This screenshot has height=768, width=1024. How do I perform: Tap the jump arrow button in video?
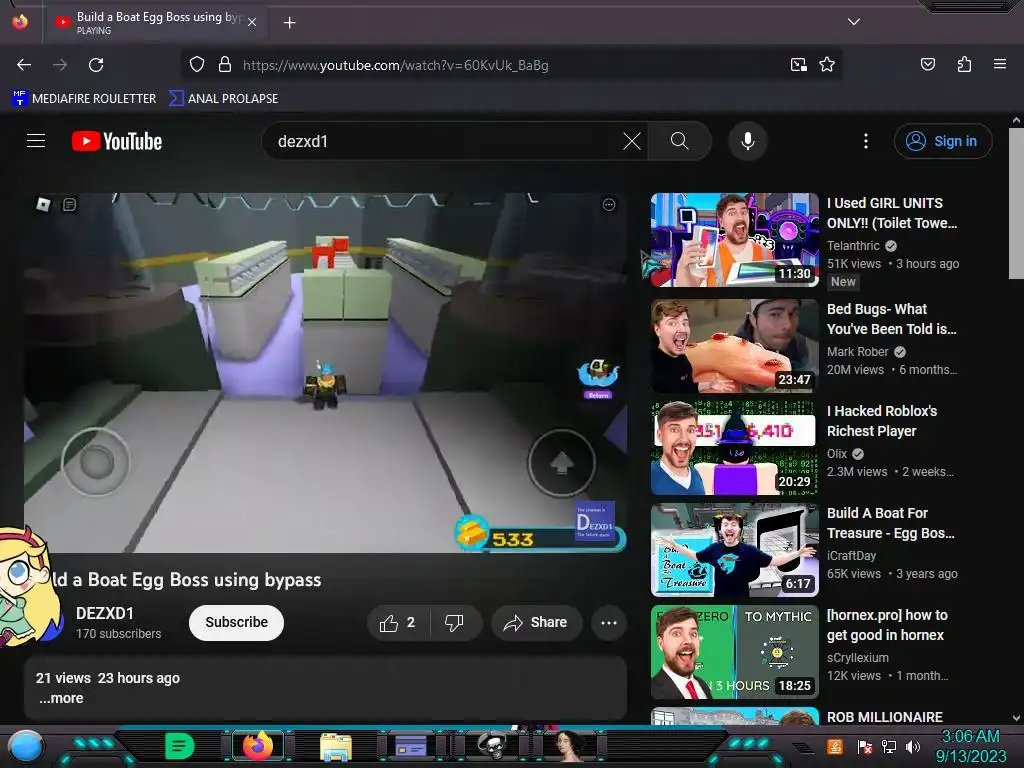[562, 463]
